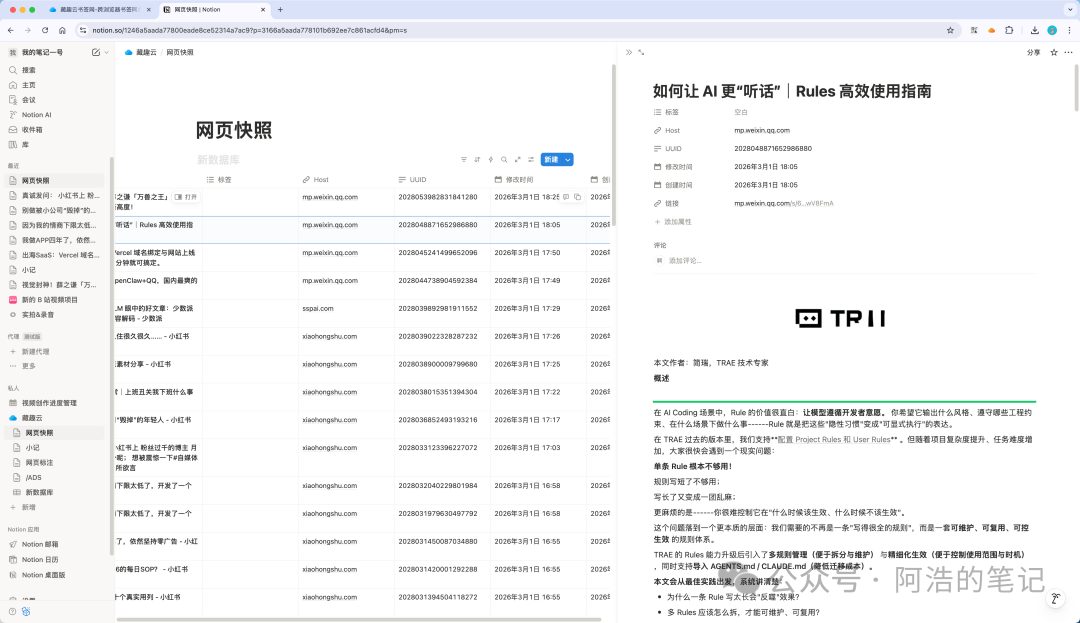Screen dimensions: 1080x623
Task: Click 藏趣云 in the breadcrumb
Action: [x=141, y=52]
